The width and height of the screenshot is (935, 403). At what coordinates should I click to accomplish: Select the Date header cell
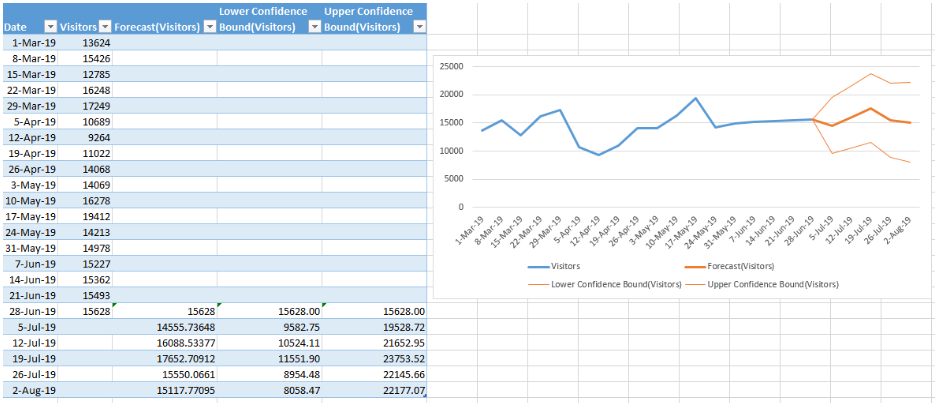pyautogui.click(x=29, y=18)
